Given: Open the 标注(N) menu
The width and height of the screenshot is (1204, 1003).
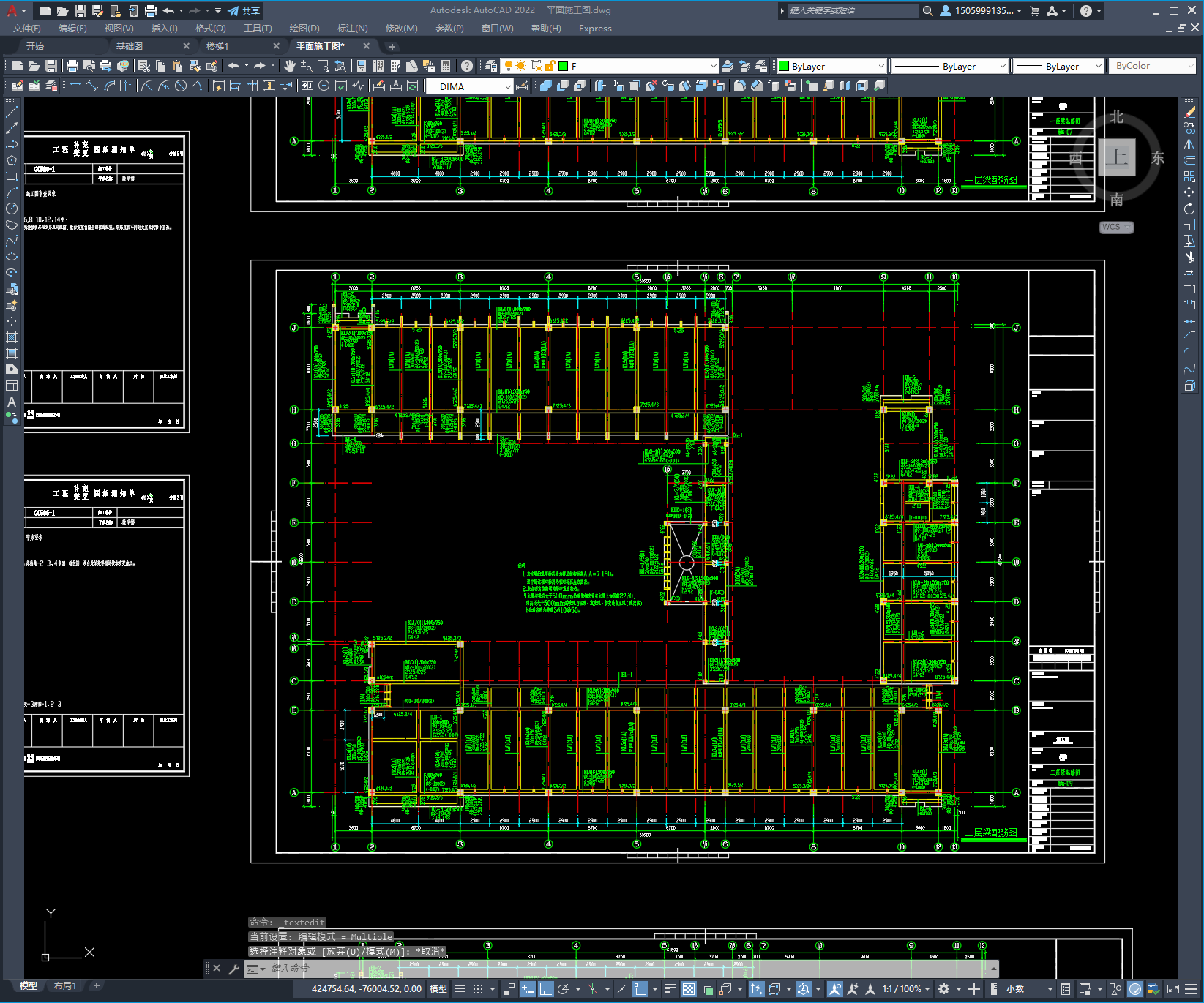Looking at the screenshot, I should pos(353,29).
